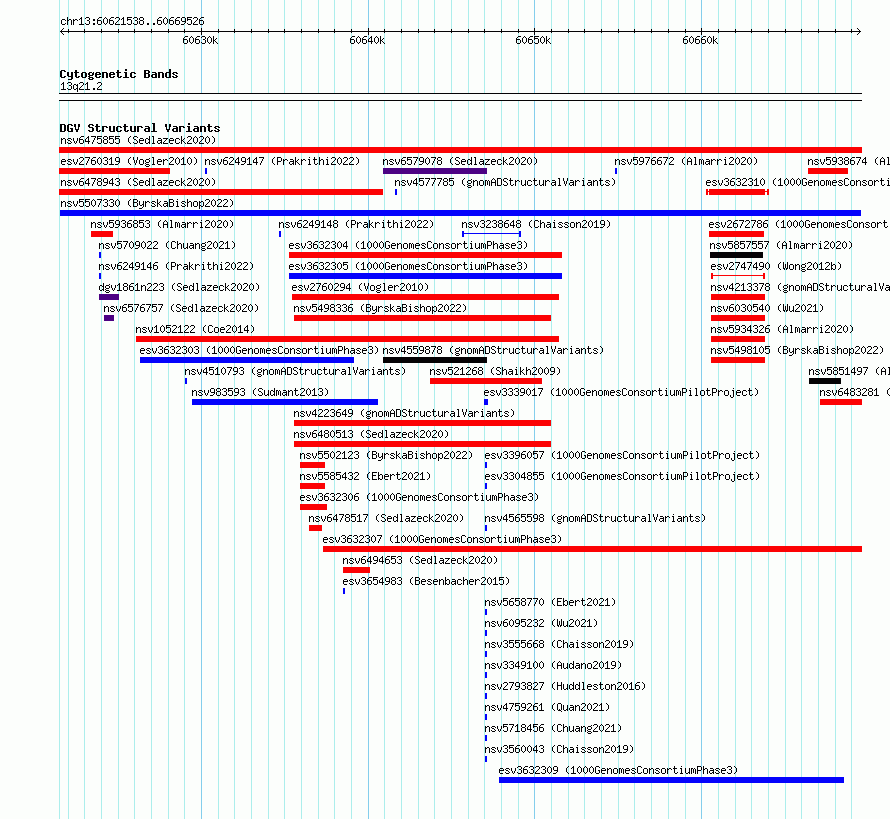Open nsv4759261 (Quan2021) variant
The height and width of the screenshot is (819, 890).
tap(548, 707)
